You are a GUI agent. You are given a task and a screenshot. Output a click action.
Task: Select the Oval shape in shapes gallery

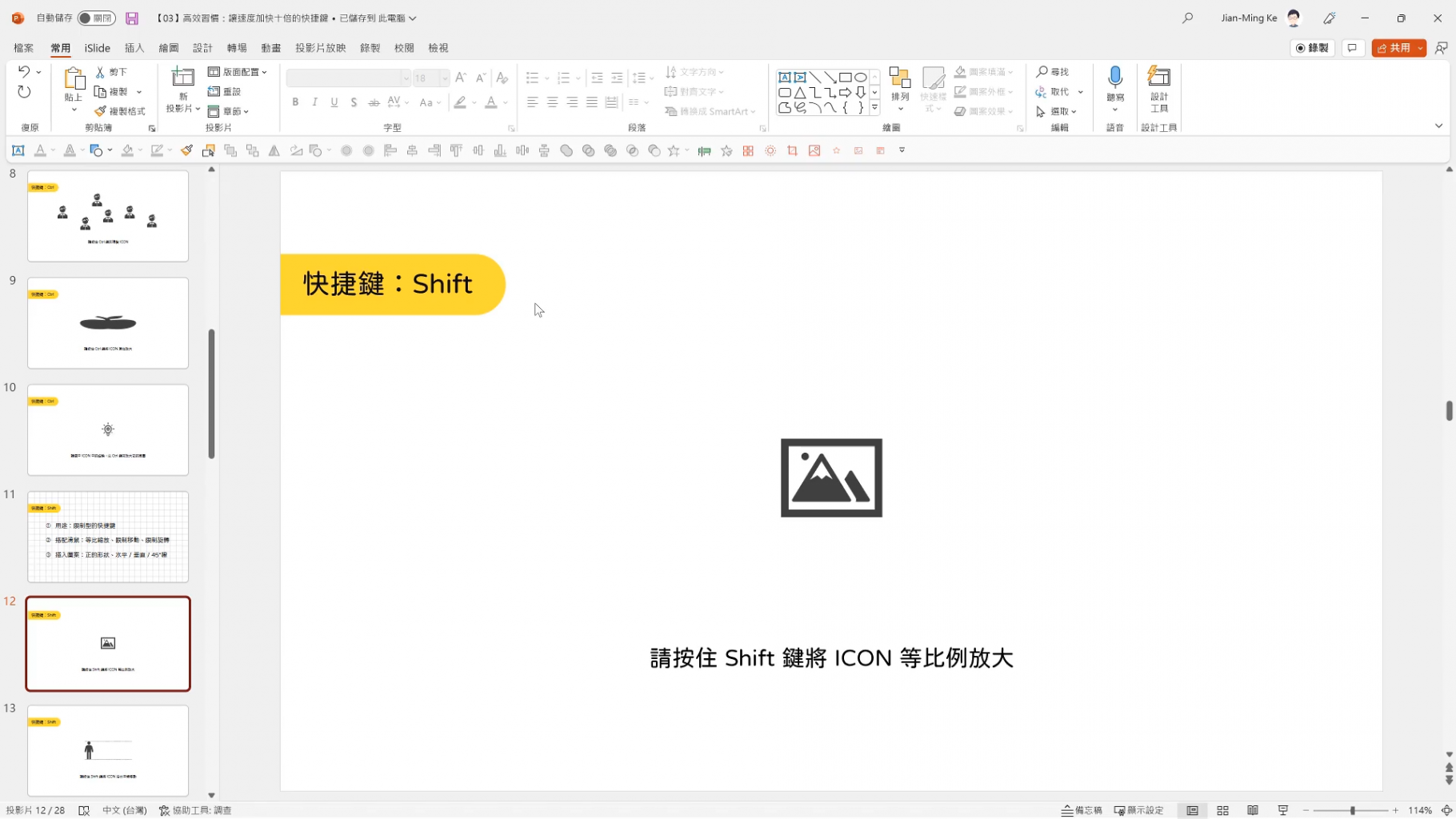(861, 77)
